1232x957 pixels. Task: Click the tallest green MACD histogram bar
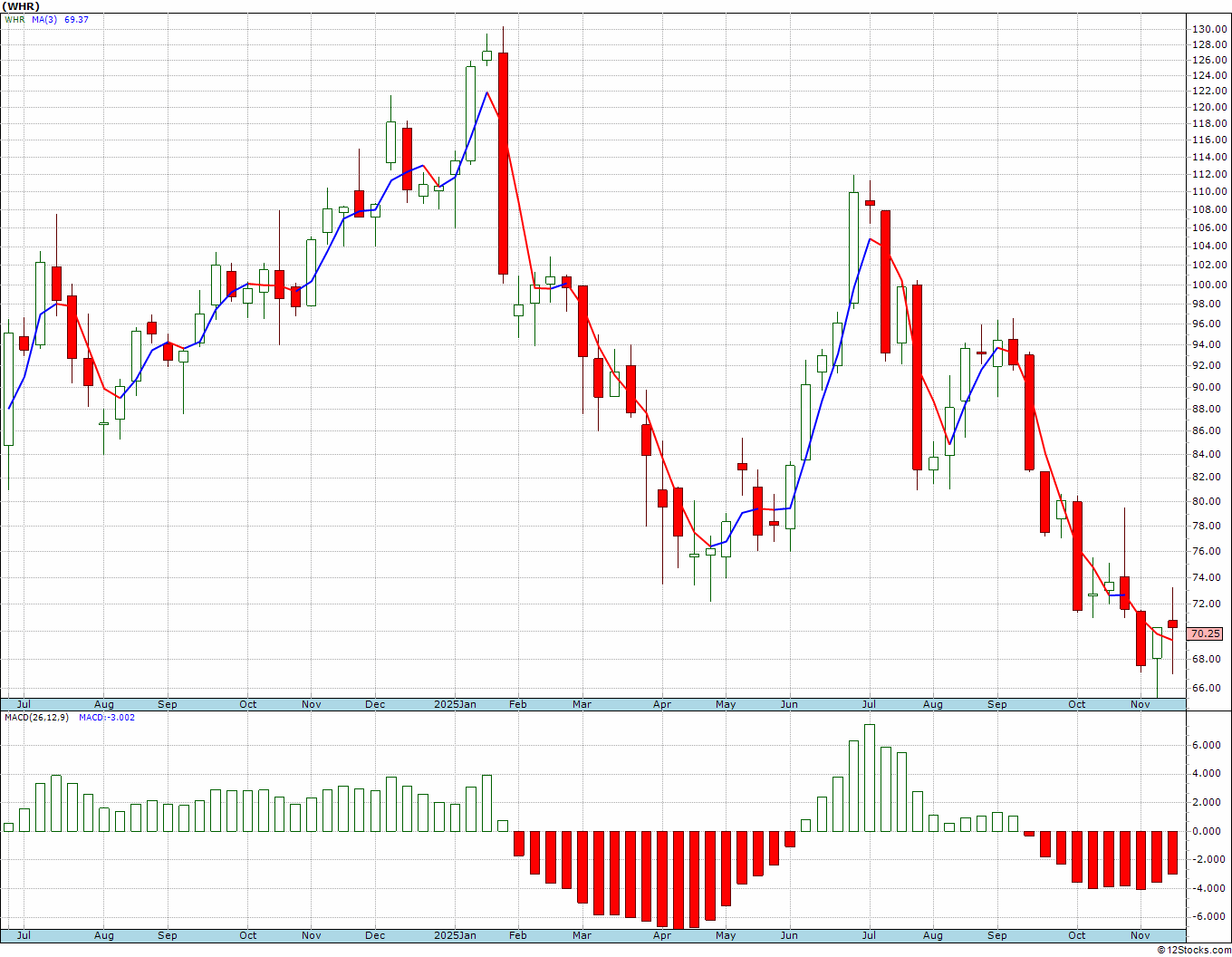click(x=870, y=778)
